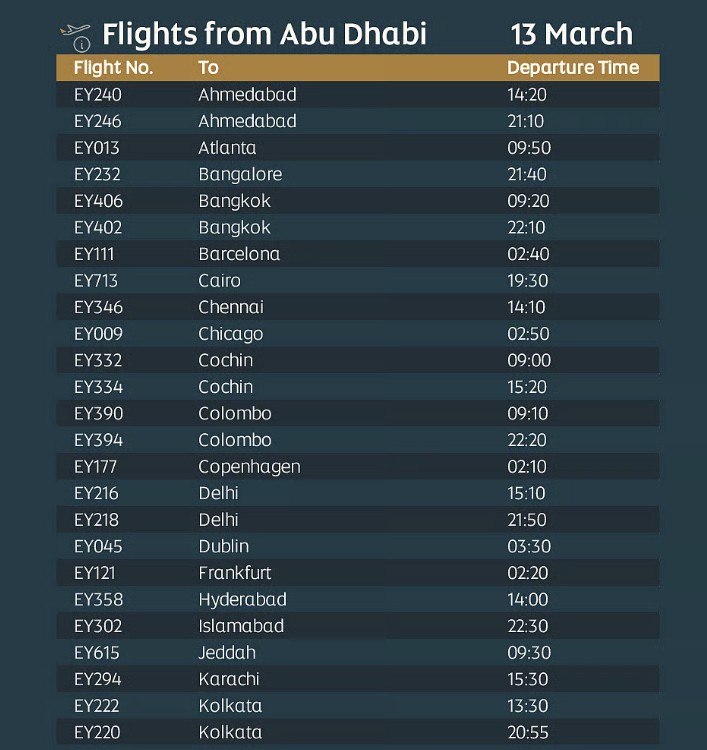This screenshot has height=750, width=707.
Task: Select flight EY615 to Jeddah
Action: pos(358,652)
